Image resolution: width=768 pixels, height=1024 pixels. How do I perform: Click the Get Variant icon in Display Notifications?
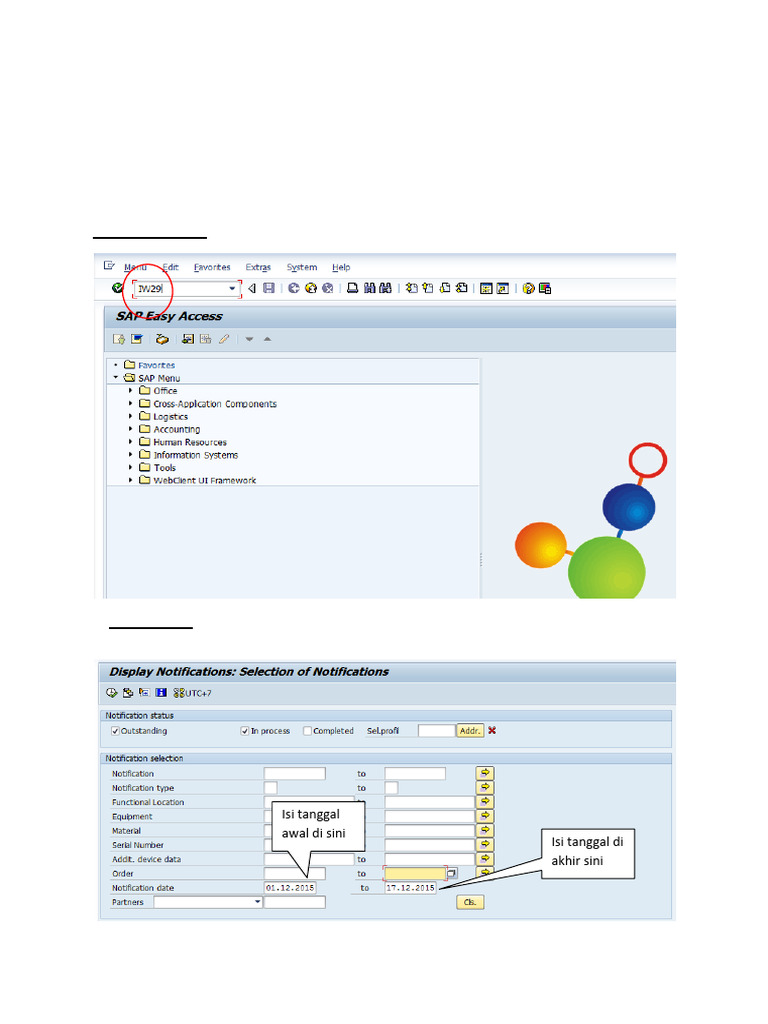tap(128, 693)
